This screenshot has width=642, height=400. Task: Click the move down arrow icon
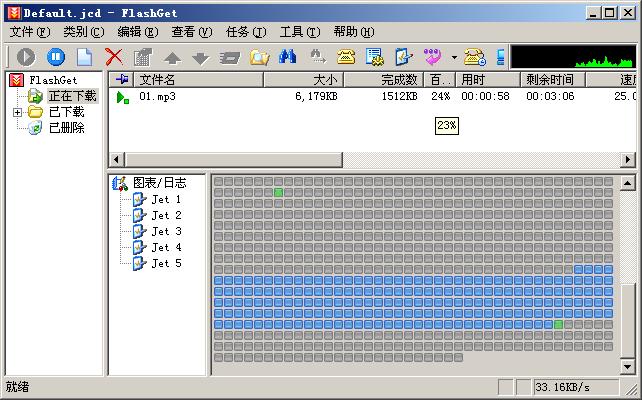coord(201,57)
